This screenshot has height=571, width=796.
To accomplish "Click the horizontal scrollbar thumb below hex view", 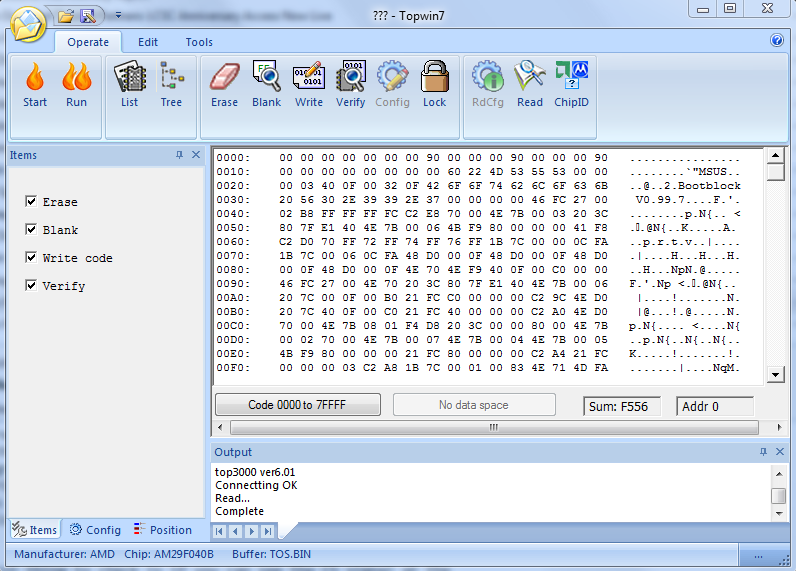I will (x=494, y=427).
